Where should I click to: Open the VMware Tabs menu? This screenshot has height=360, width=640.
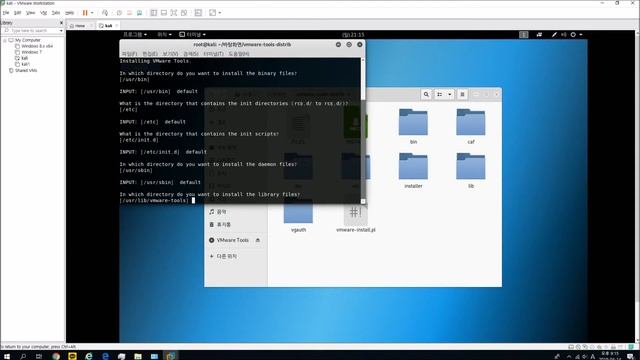[56, 13]
